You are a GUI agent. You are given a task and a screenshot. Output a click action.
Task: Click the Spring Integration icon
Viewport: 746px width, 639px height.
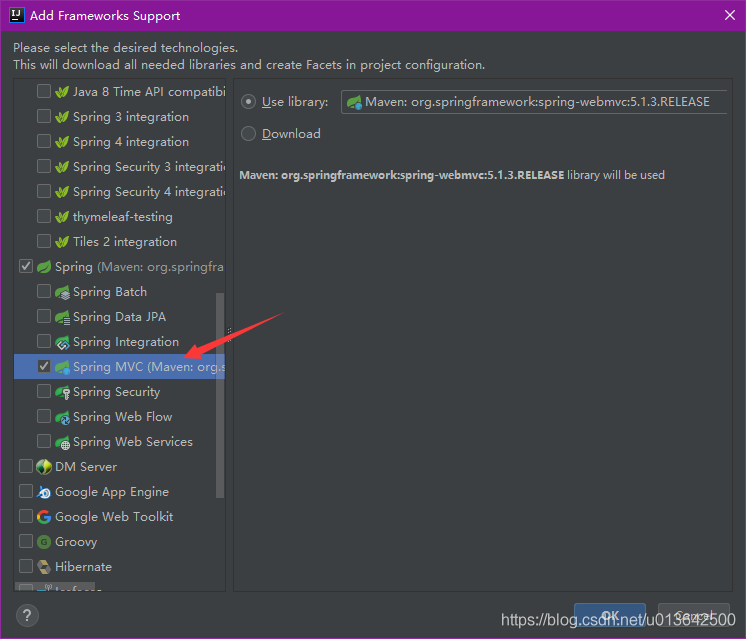click(62, 342)
